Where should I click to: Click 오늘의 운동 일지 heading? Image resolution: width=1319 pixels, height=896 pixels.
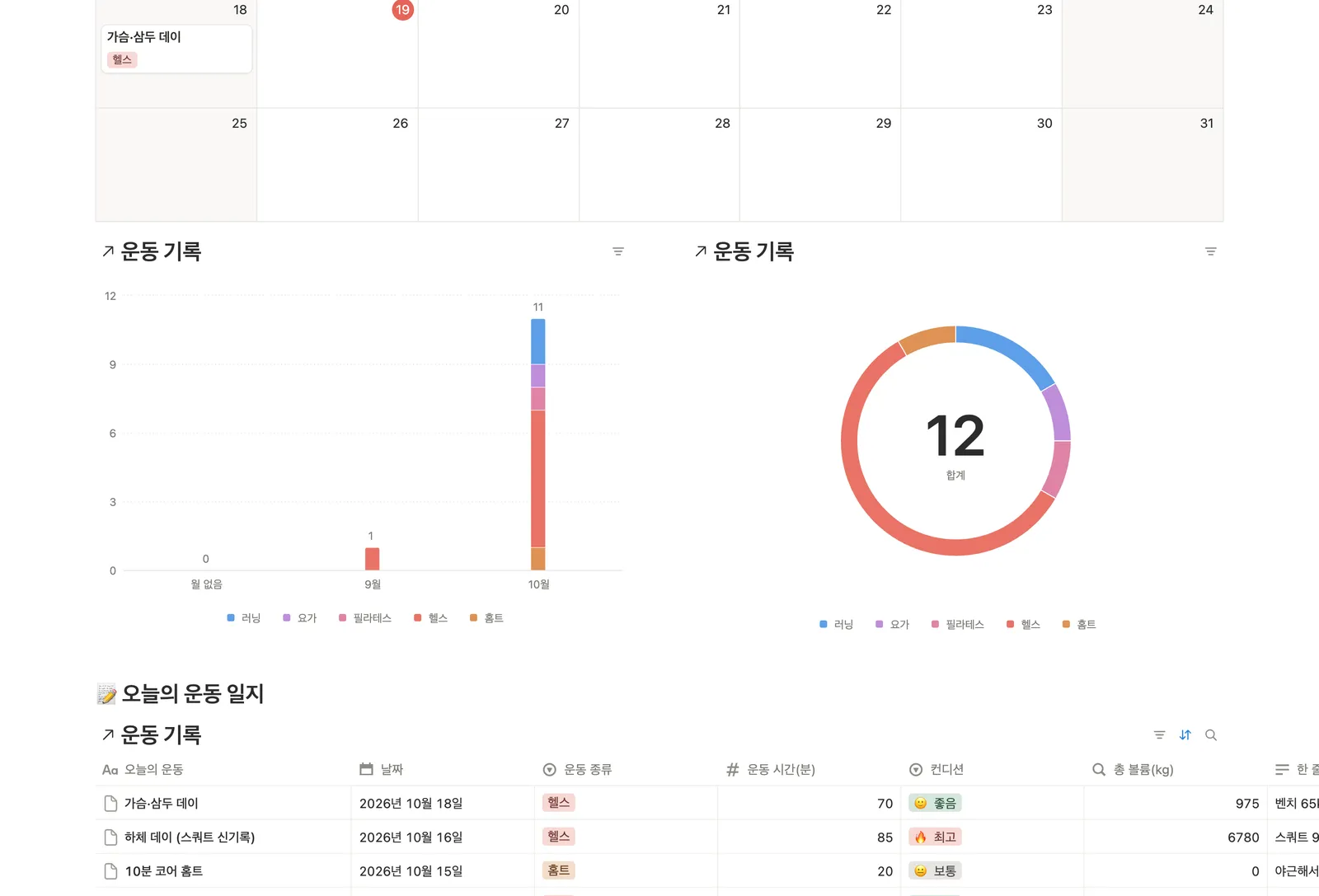point(193,694)
